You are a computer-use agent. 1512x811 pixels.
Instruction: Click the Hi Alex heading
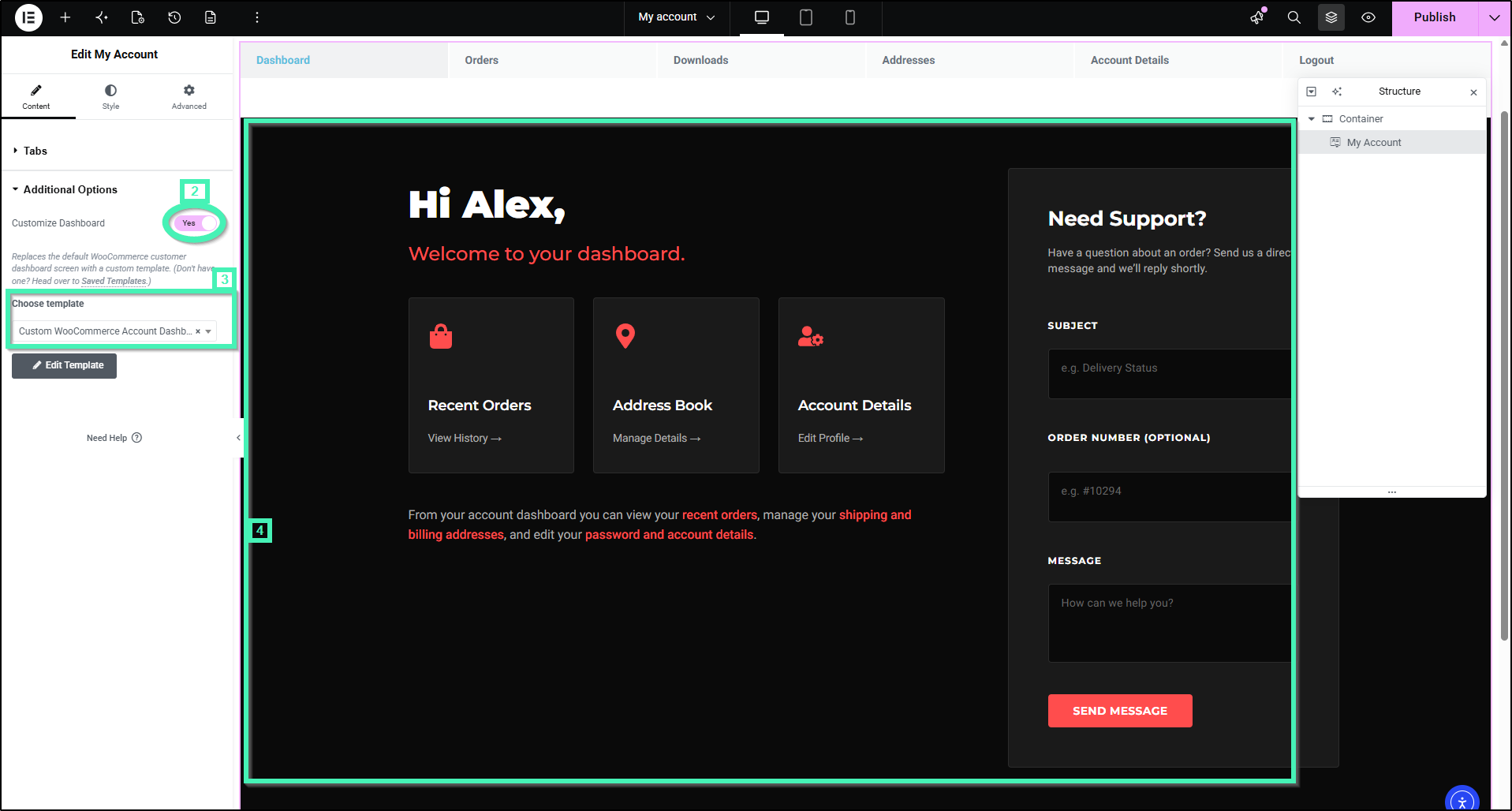point(487,205)
